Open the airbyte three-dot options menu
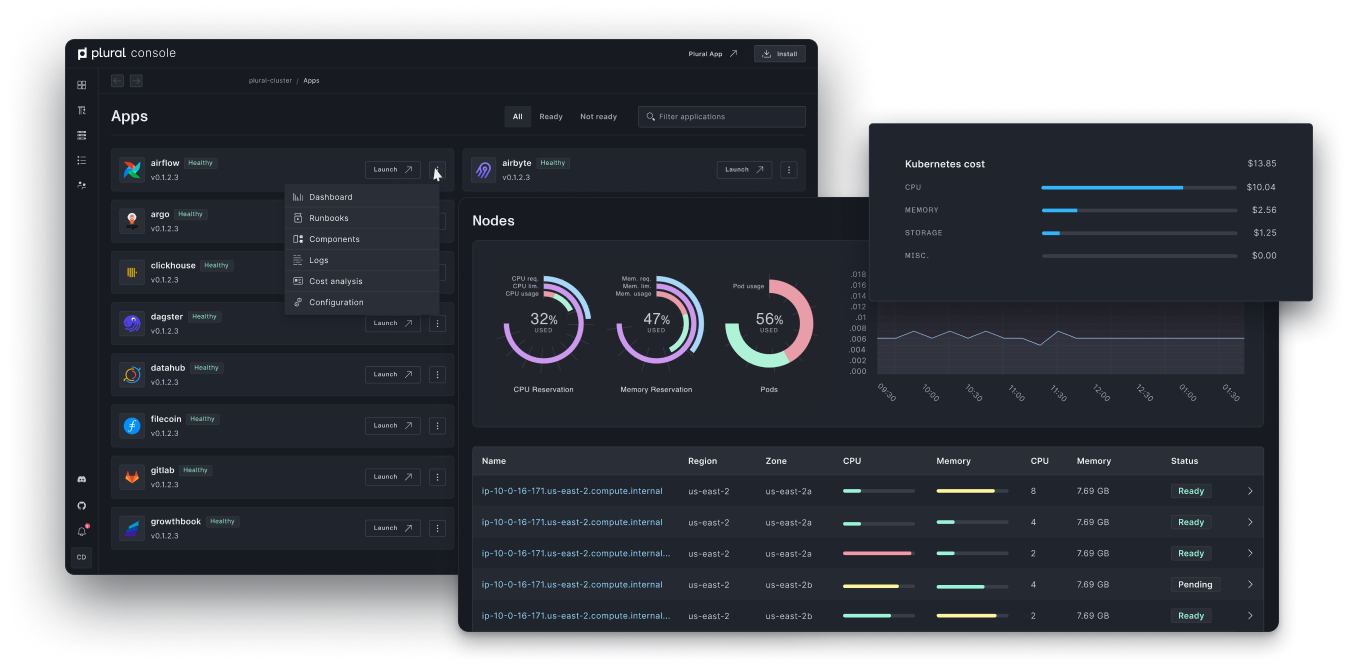This screenshot has width=1348, height=665. (789, 170)
